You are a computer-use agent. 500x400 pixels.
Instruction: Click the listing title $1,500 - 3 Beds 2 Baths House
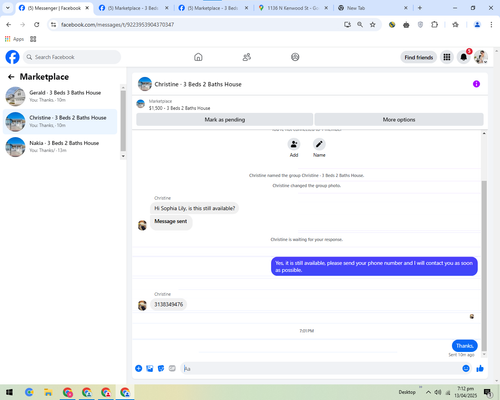179,108
